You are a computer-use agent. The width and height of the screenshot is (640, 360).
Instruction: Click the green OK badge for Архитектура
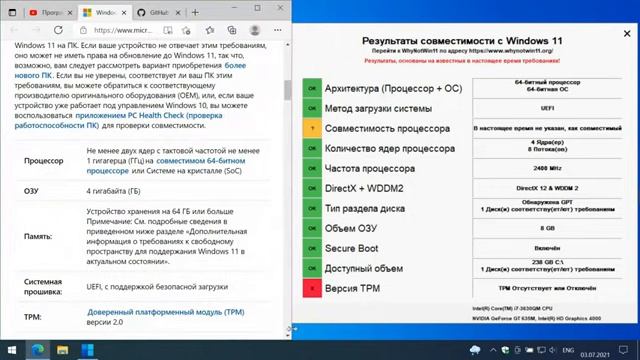click(x=312, y=88)
